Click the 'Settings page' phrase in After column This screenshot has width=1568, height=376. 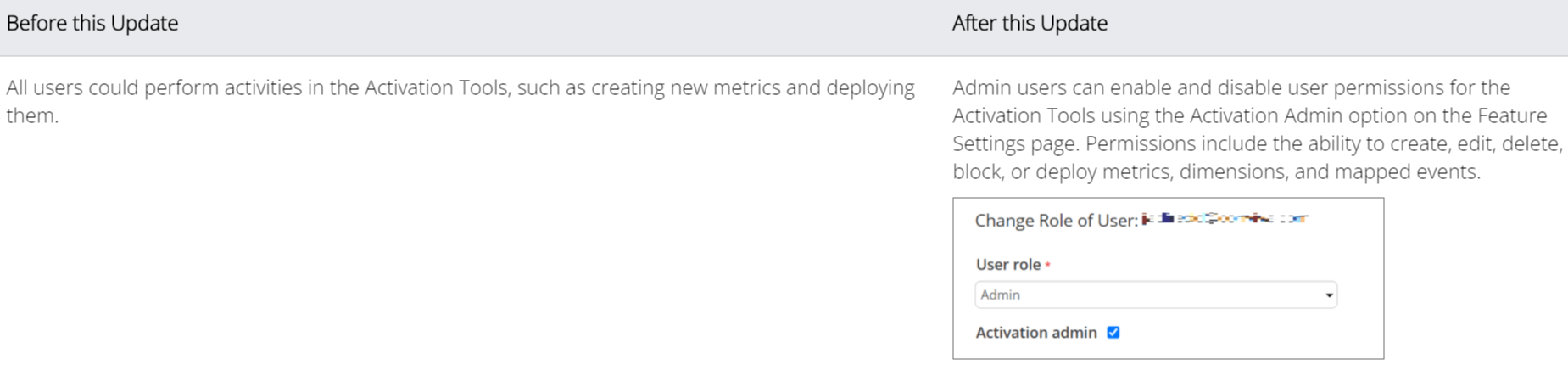(1014, 143)
